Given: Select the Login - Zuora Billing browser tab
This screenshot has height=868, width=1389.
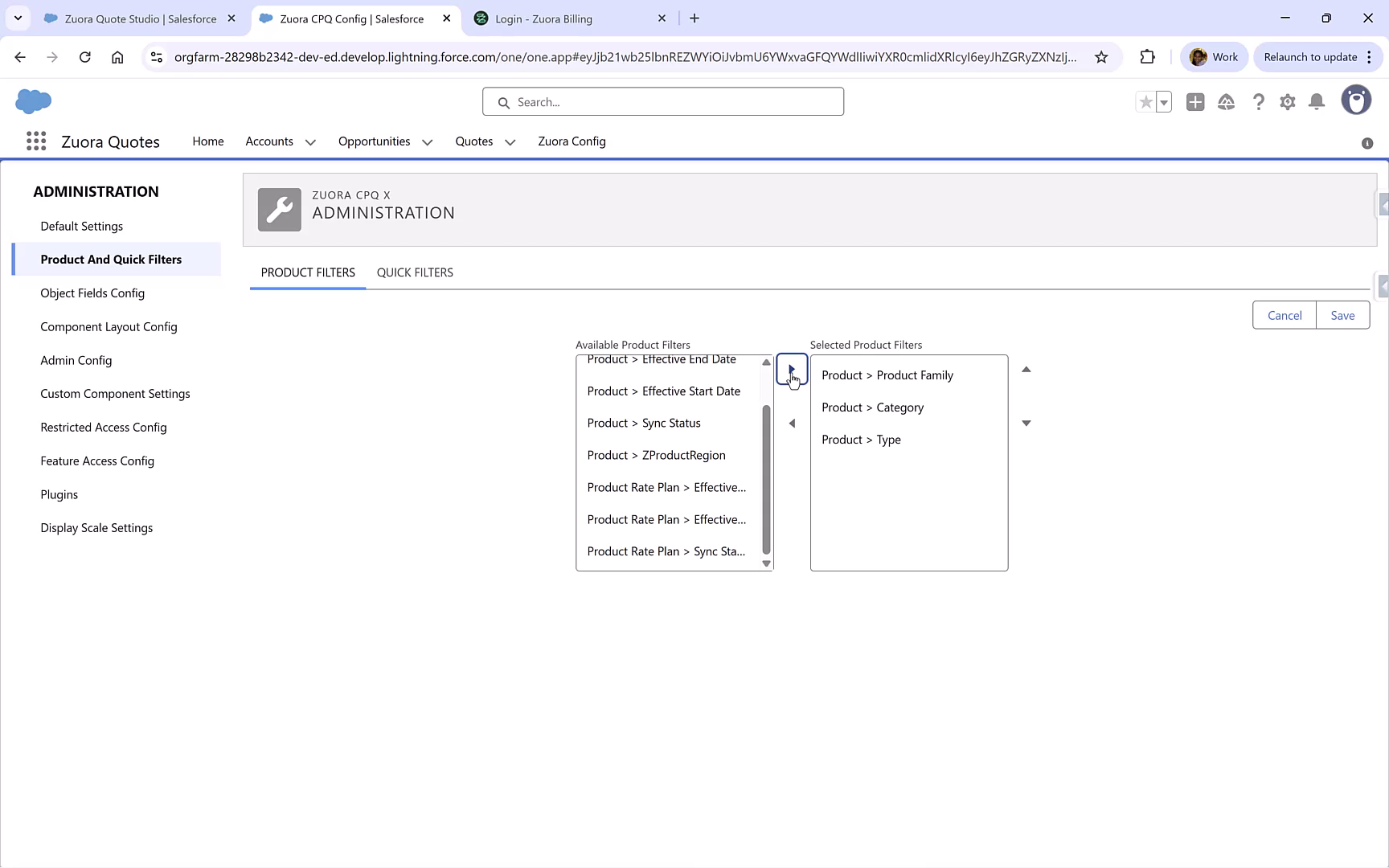Looking at the screenshot, I should (563, 18).
